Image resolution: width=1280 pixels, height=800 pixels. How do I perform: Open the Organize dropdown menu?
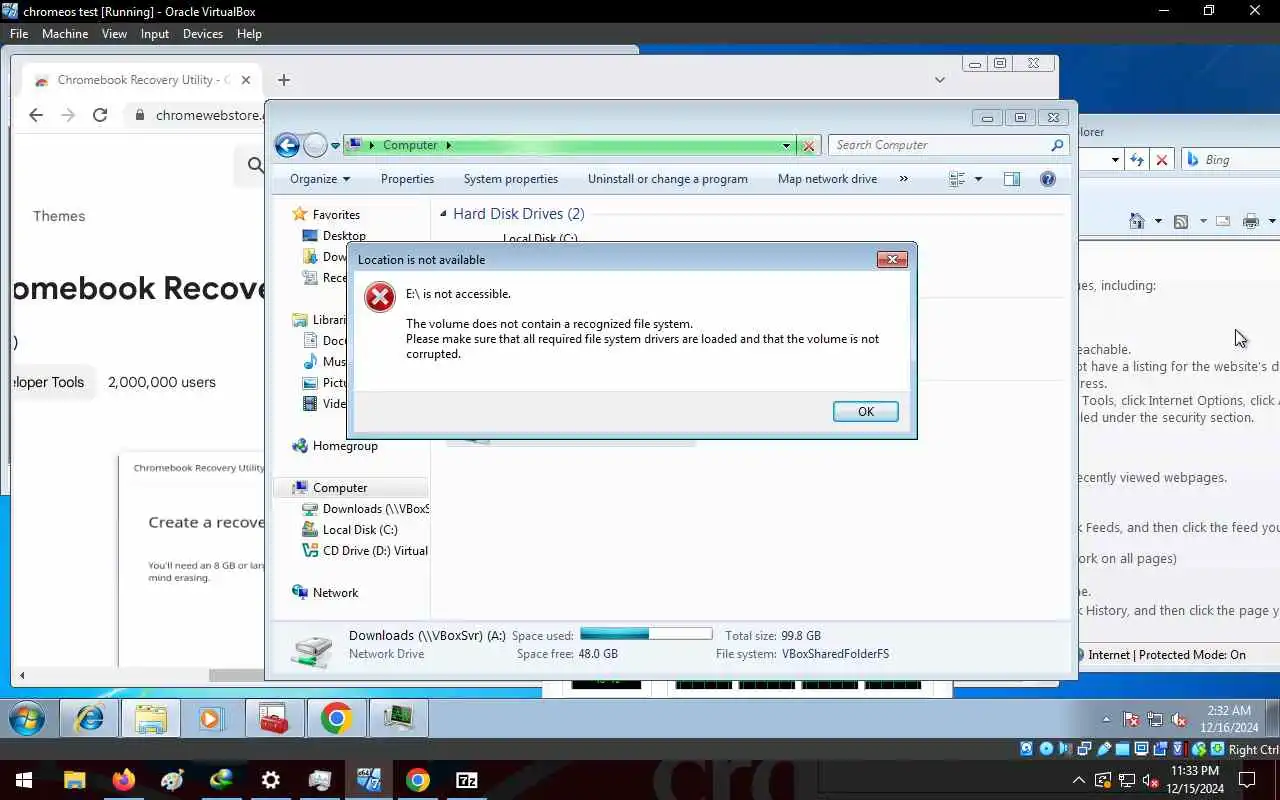320,179
